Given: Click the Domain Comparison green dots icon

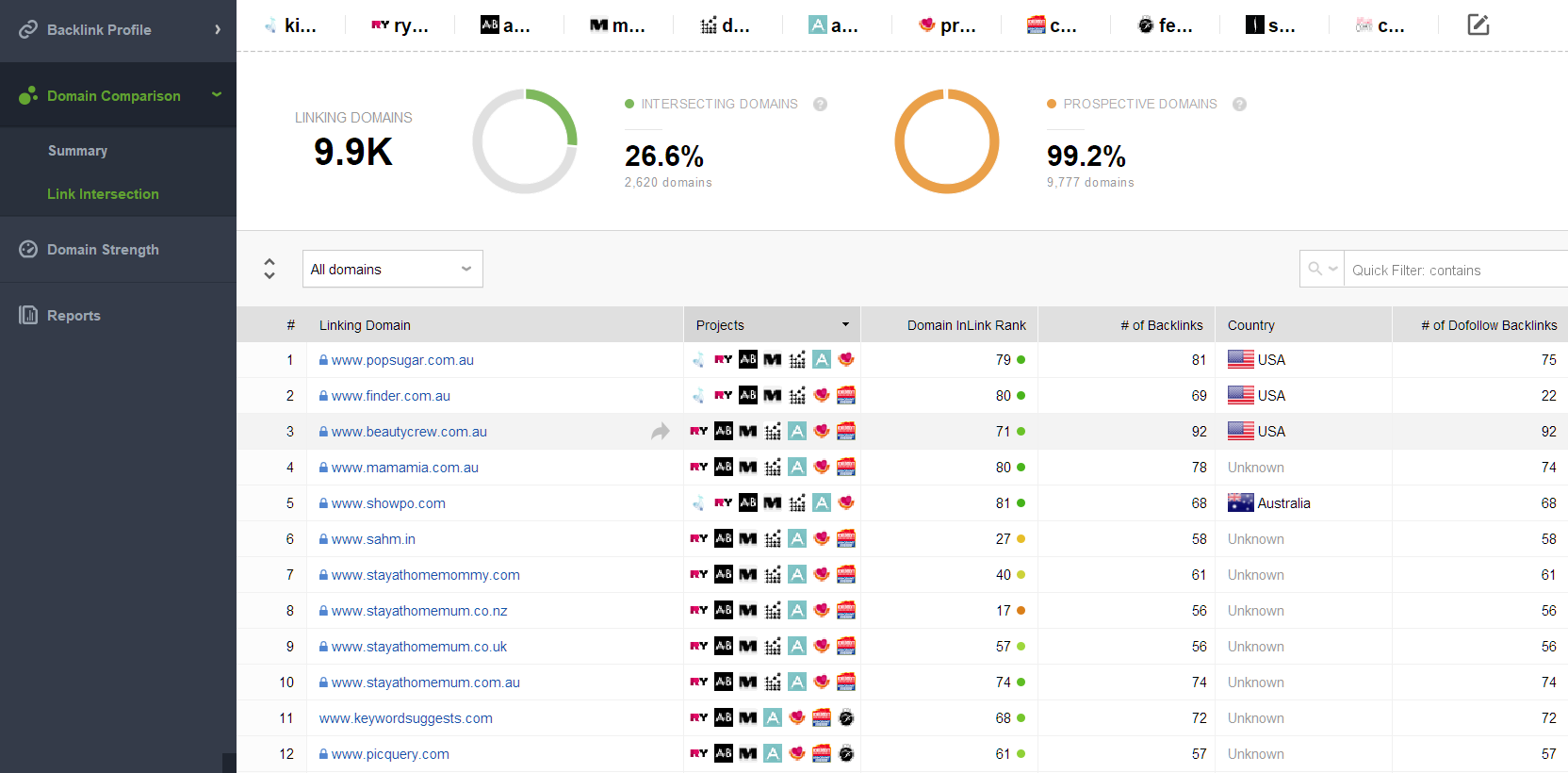Looking at the screenshot, I should pos(28,95).
